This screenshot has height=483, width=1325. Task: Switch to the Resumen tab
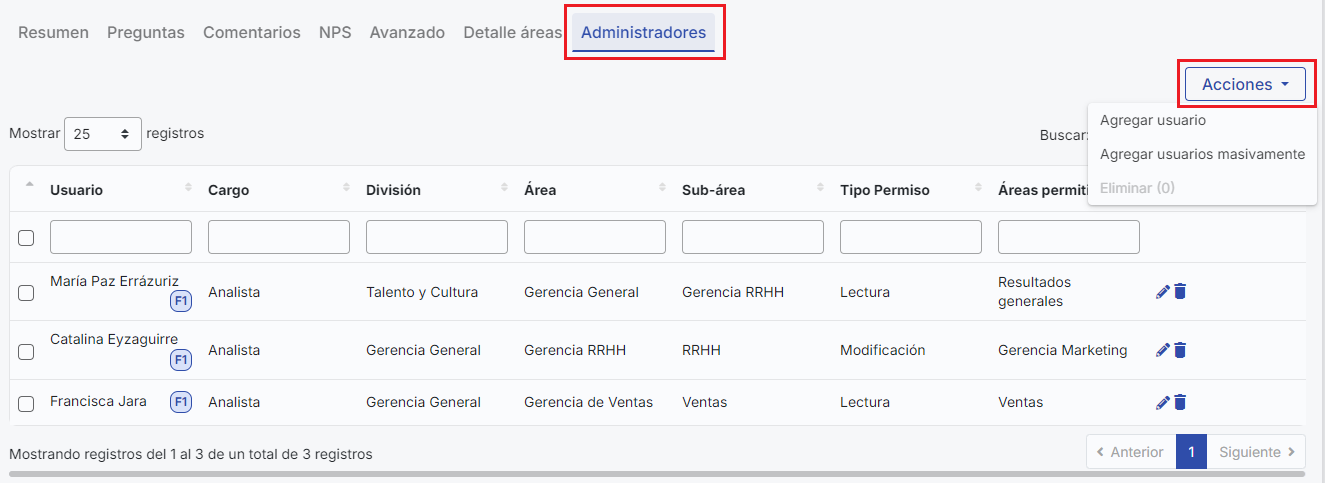pos(53,32)
